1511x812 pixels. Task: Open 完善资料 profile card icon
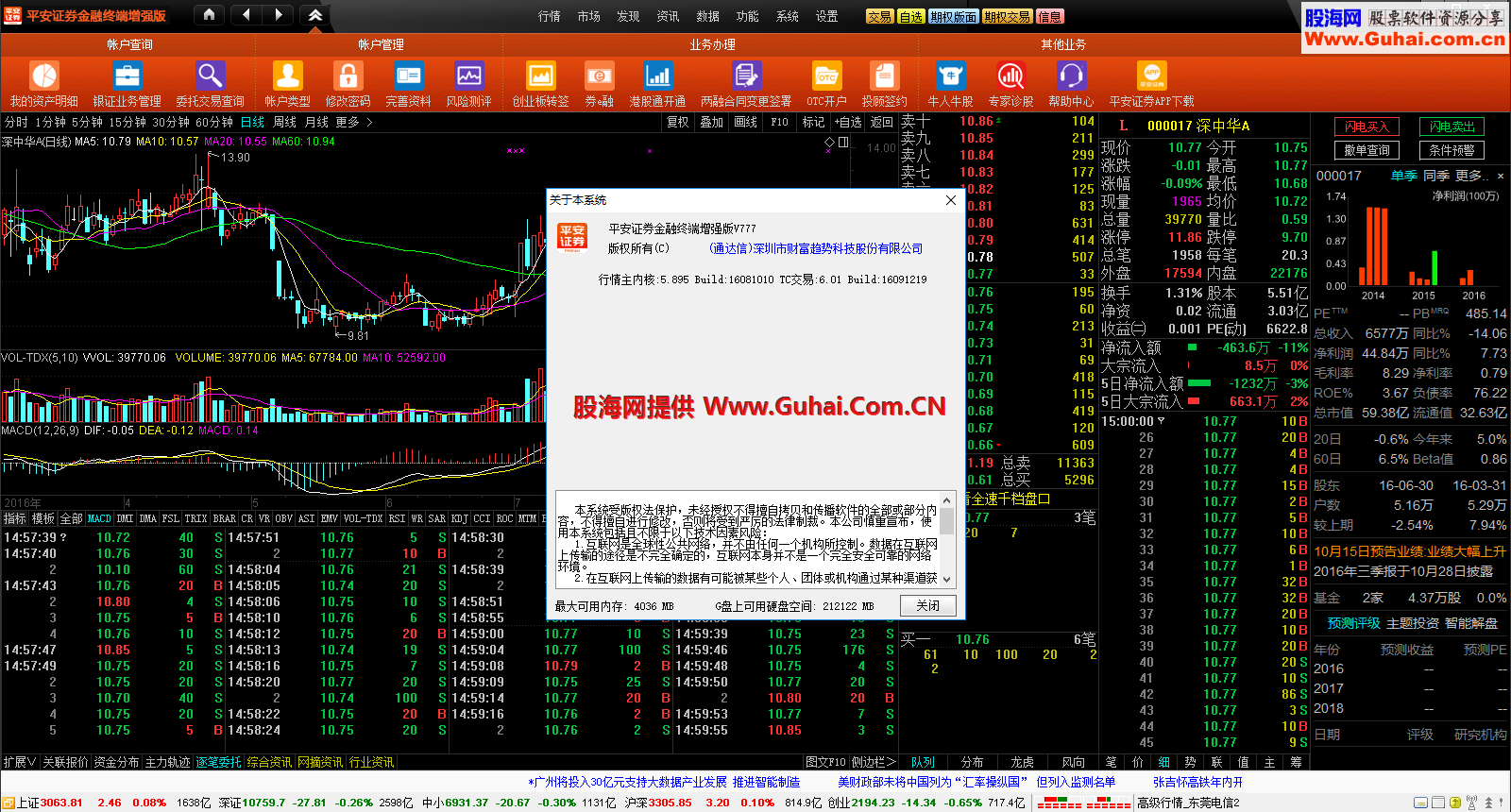tap(408, 76)
